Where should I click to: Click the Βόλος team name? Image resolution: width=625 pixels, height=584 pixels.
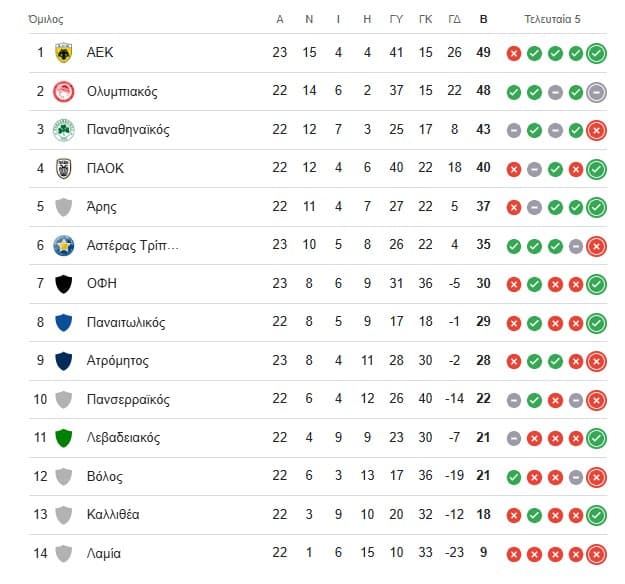[105, 476]
